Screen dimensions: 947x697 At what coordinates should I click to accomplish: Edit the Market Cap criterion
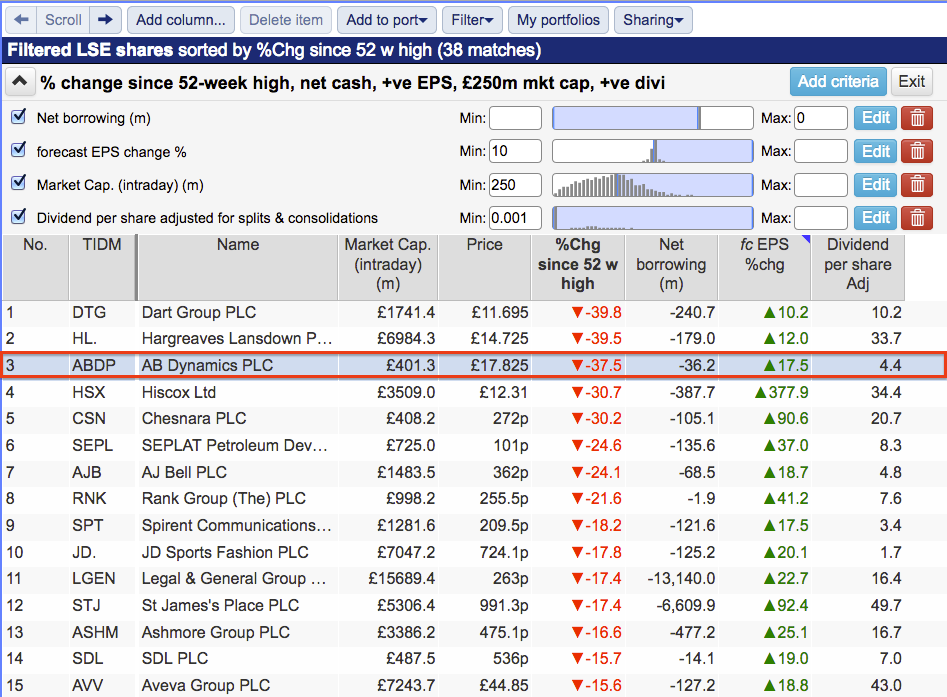coord(875,184)
